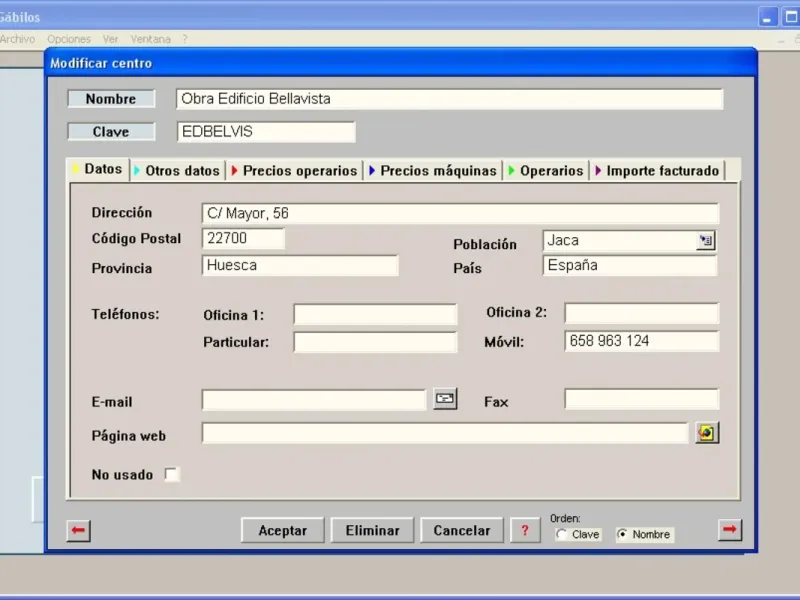Open the Precios operarios tab

coord(298,171)
